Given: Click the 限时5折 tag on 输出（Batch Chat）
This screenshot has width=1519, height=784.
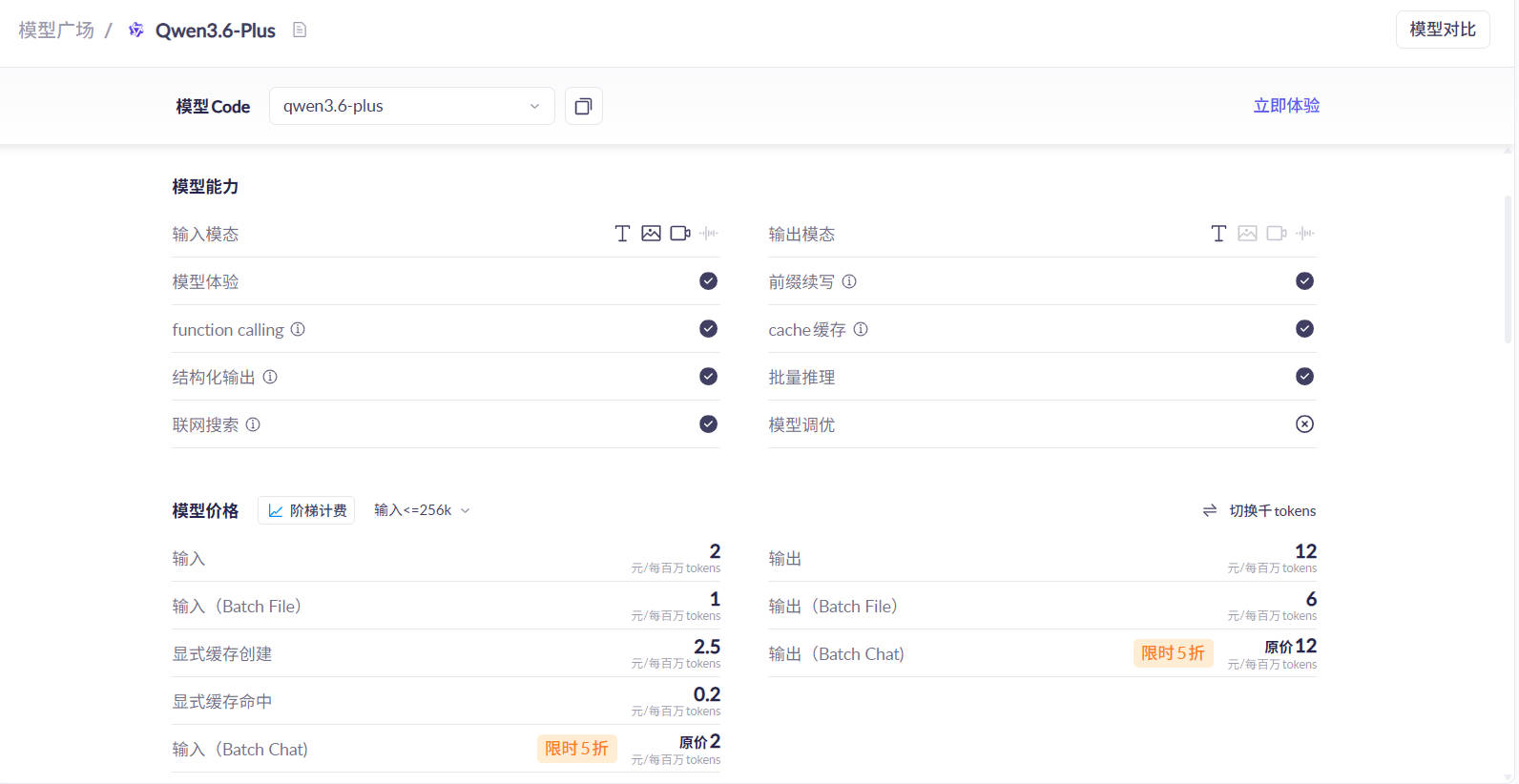Looking at the screenshot, I should coord(1173,653).
